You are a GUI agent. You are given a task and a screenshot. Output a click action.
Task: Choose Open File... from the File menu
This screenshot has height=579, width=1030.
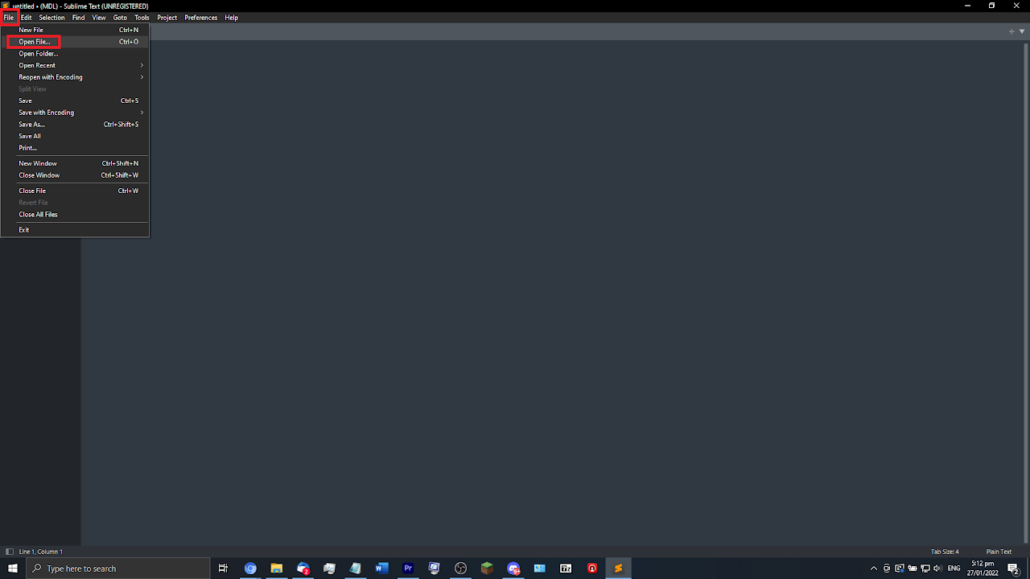(34, 42)
